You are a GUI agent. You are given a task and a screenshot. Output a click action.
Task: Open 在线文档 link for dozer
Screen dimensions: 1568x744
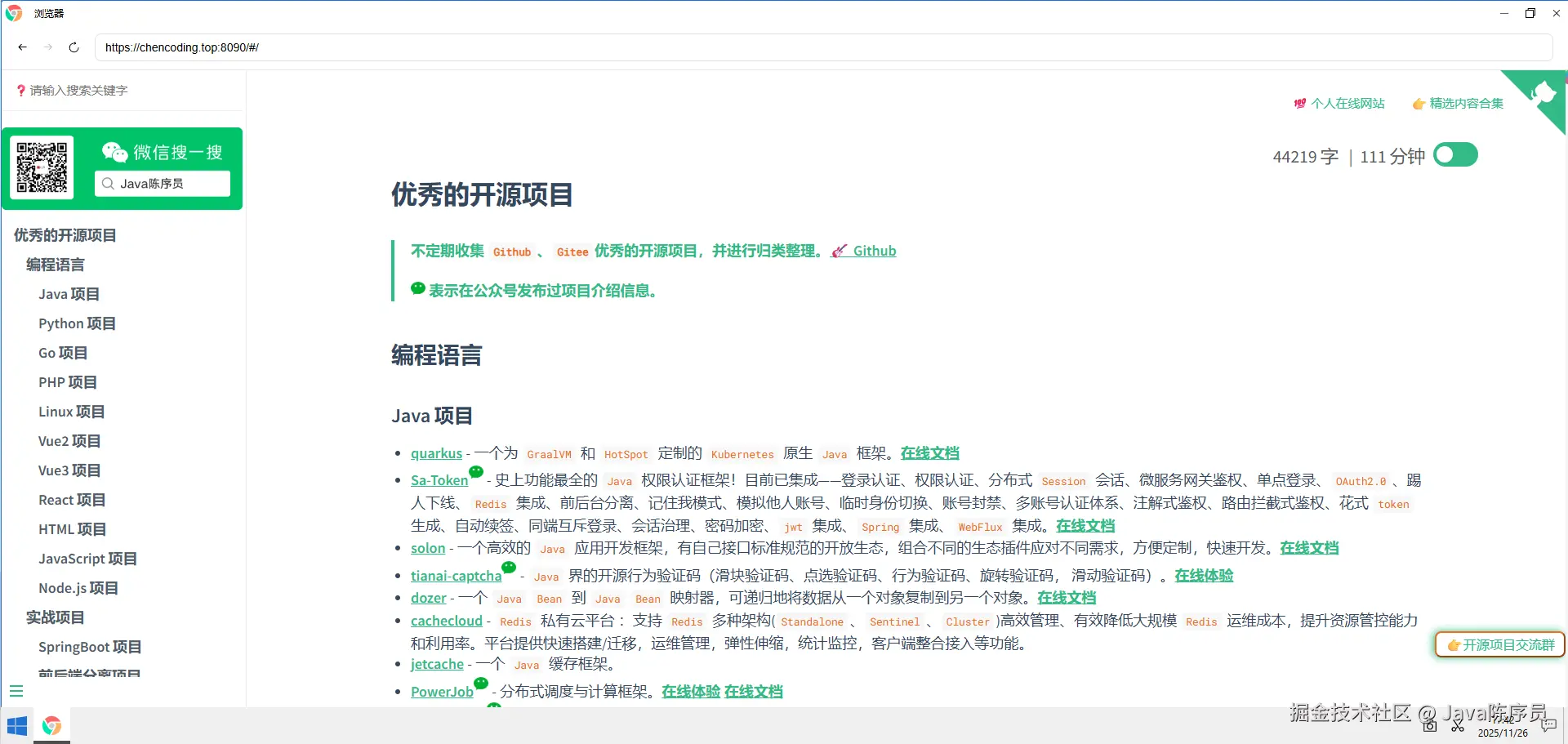pos(1067,598)
